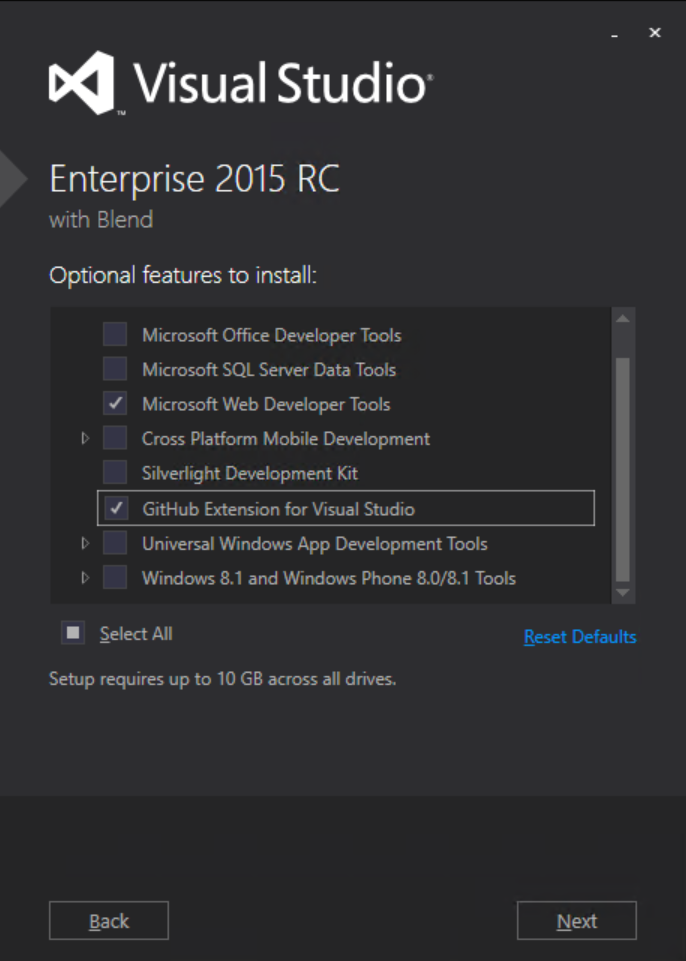
Task: Expand Cross Platform Mobile Development node
Action: coord(85,438)
